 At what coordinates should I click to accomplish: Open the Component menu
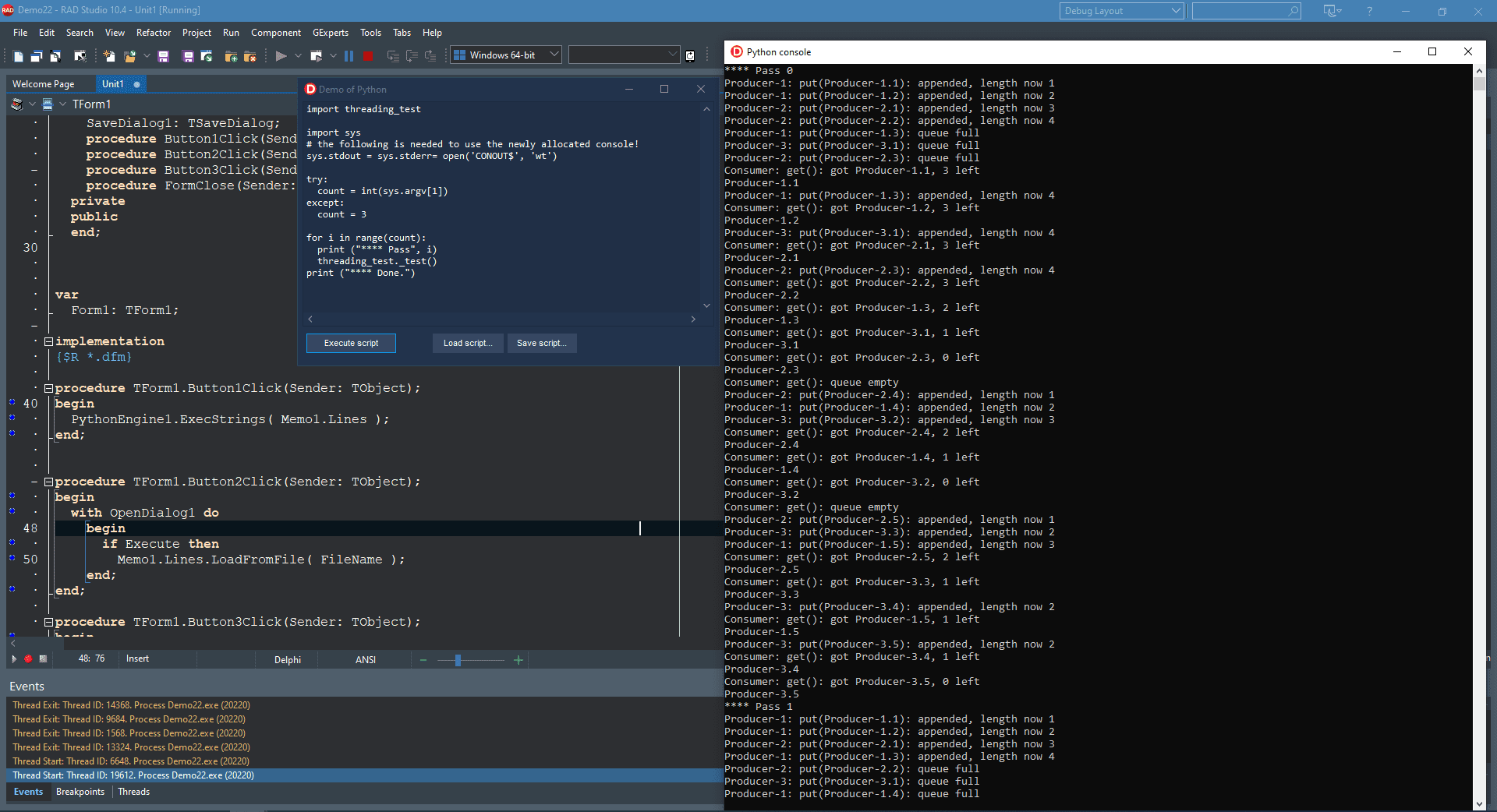[276, 33]
